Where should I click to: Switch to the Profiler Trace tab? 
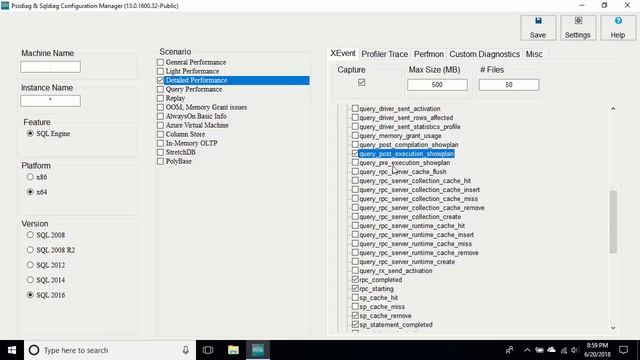pyautogui.click(x=384, y=54)
